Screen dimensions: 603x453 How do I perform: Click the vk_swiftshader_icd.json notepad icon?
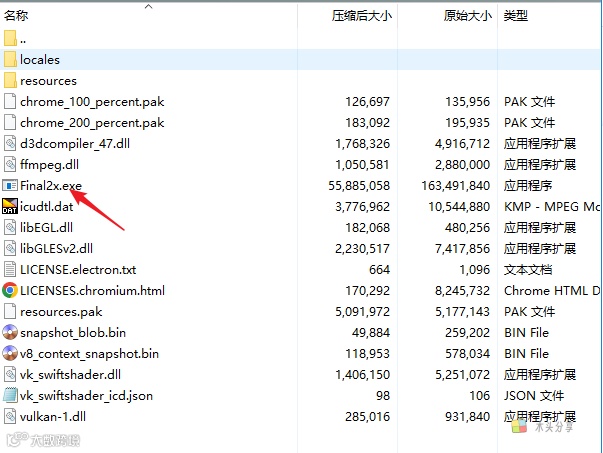coord(10,395)
